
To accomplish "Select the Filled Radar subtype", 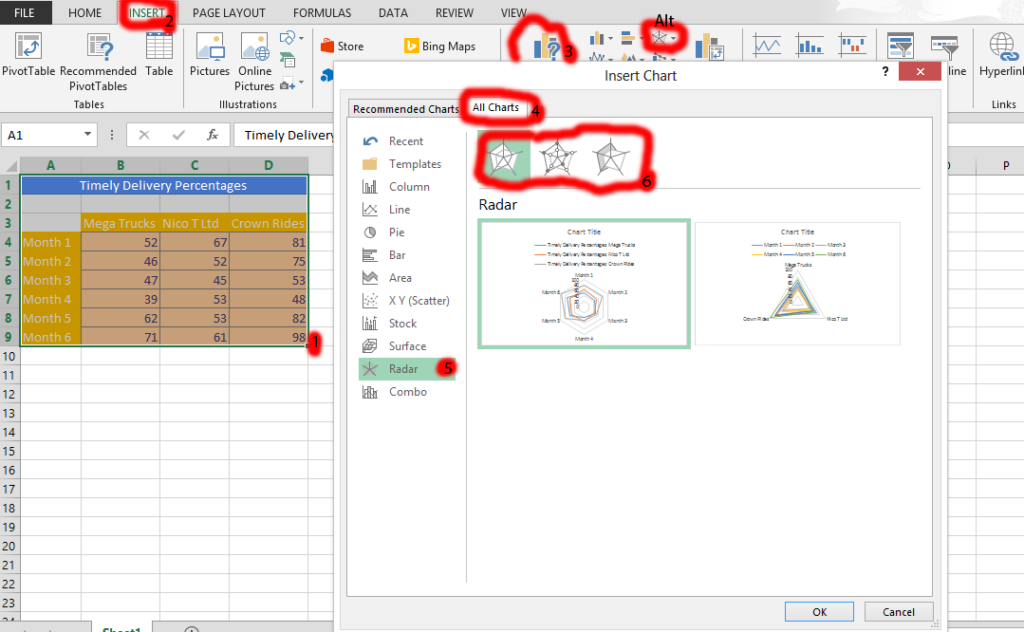I will coord(612,157).
